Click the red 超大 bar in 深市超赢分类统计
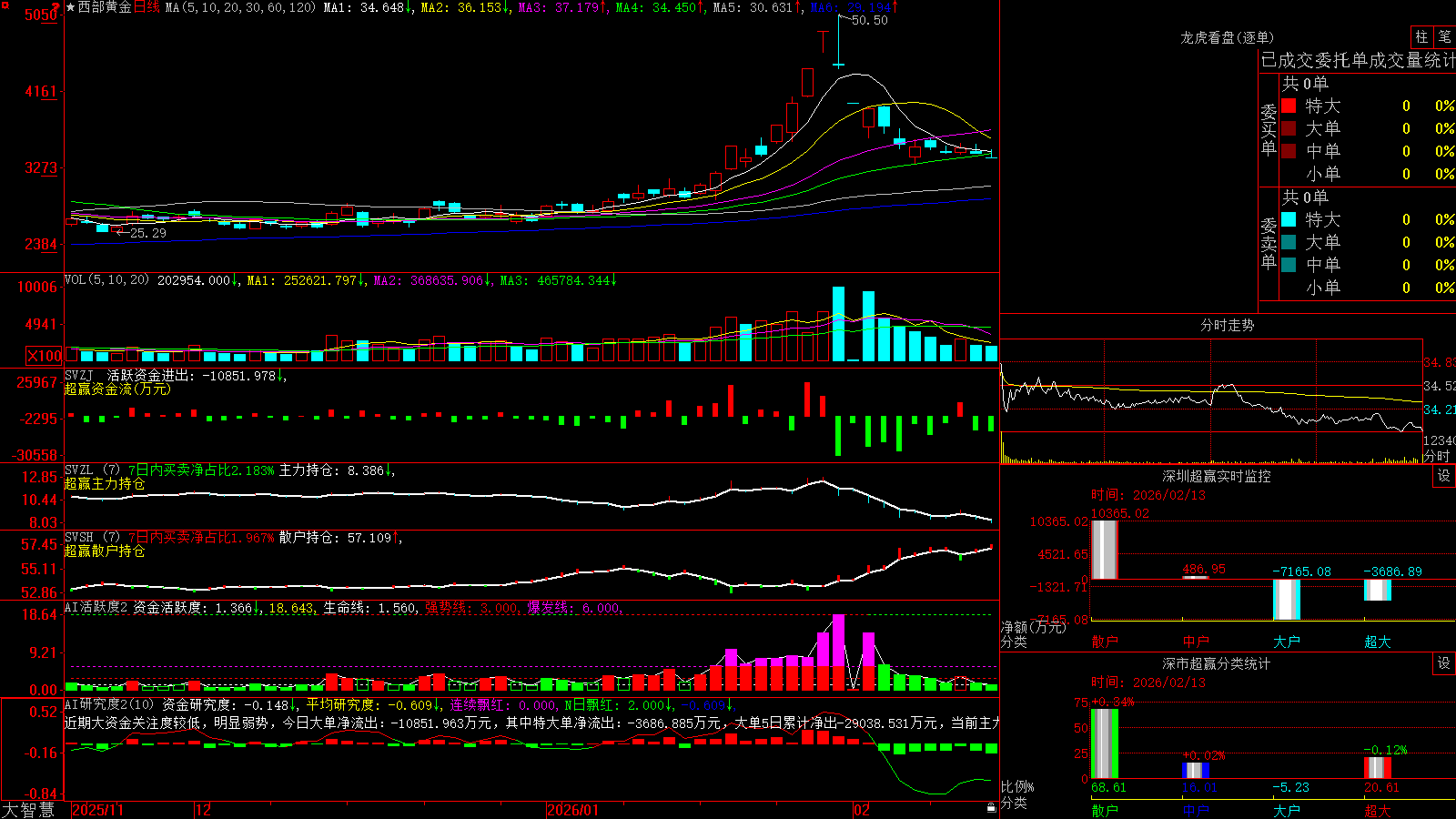This screenshot has width=1456, height=819. point(1378,768)
